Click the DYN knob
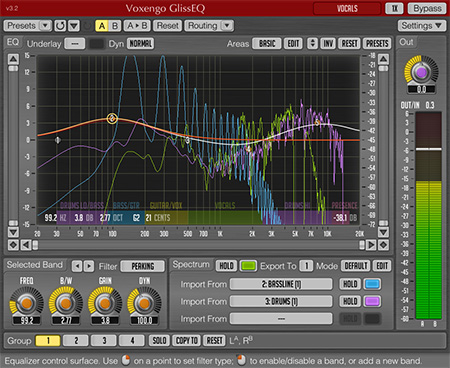The width and height of the screenshot is (450, 368). (144, 303)
